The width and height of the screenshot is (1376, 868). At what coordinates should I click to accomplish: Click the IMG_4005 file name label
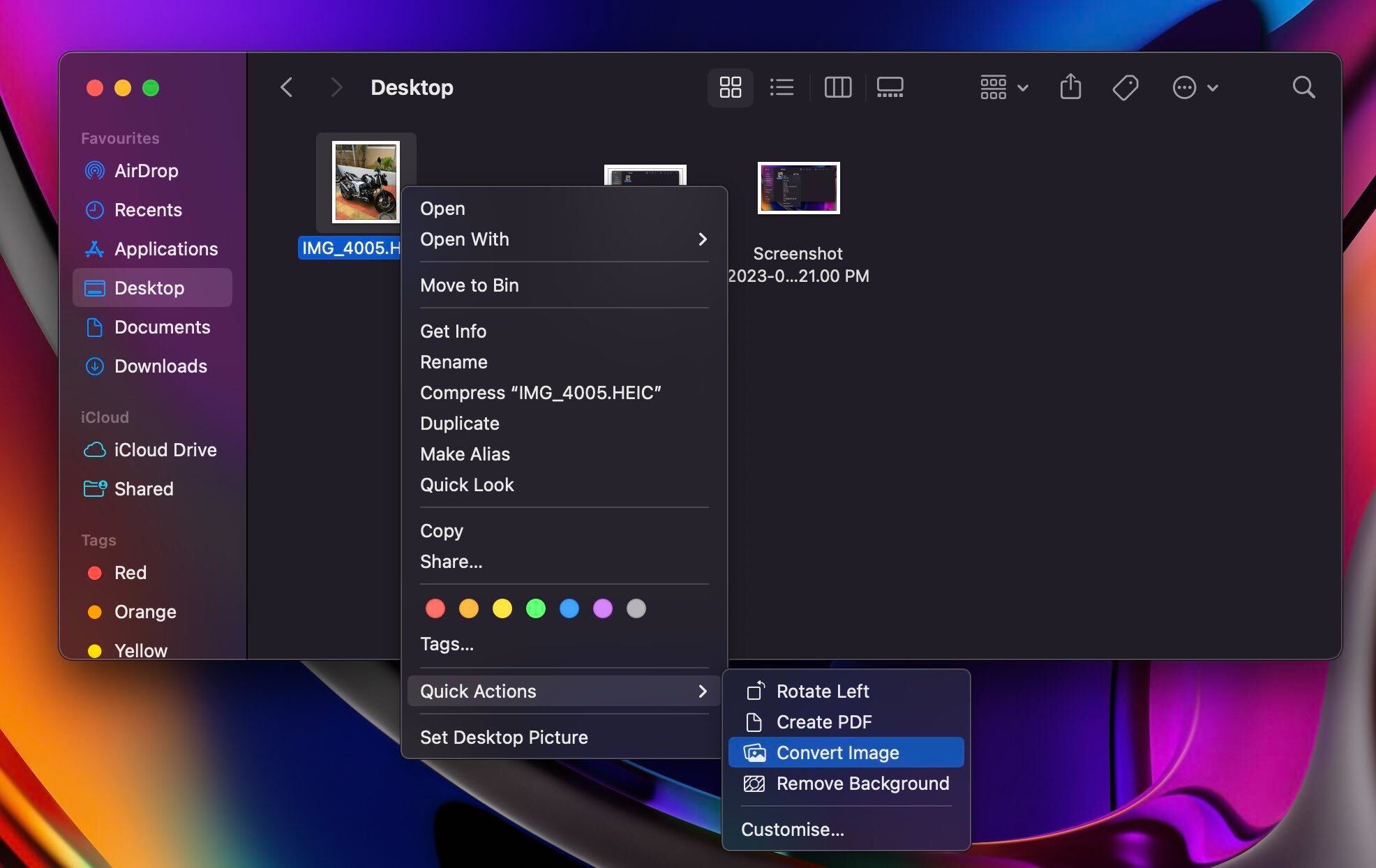(350, 248)
